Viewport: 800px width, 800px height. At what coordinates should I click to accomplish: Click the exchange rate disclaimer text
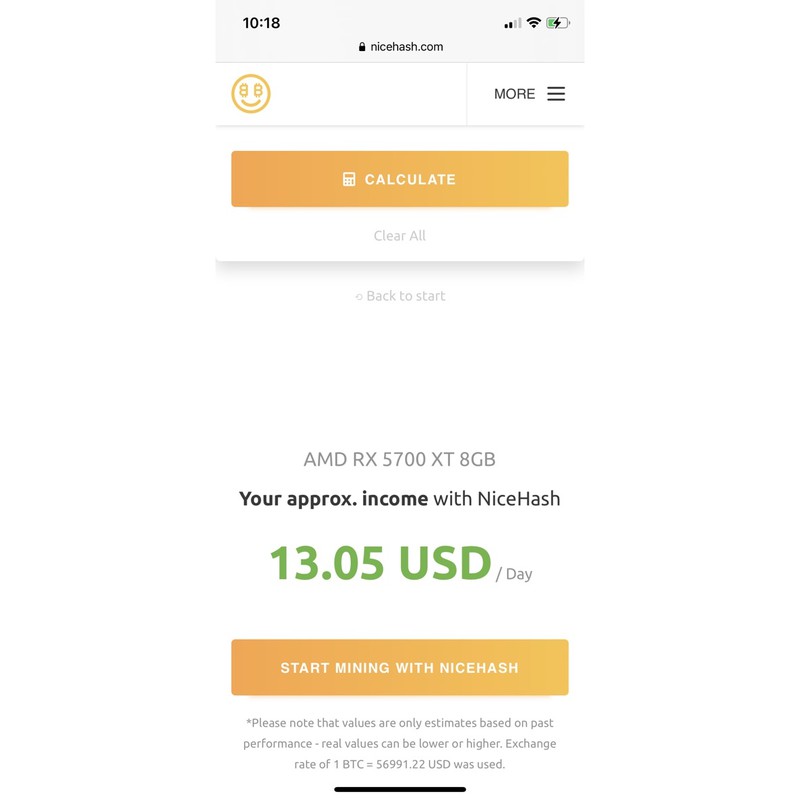pyautogui.click(x=399, y=743)
